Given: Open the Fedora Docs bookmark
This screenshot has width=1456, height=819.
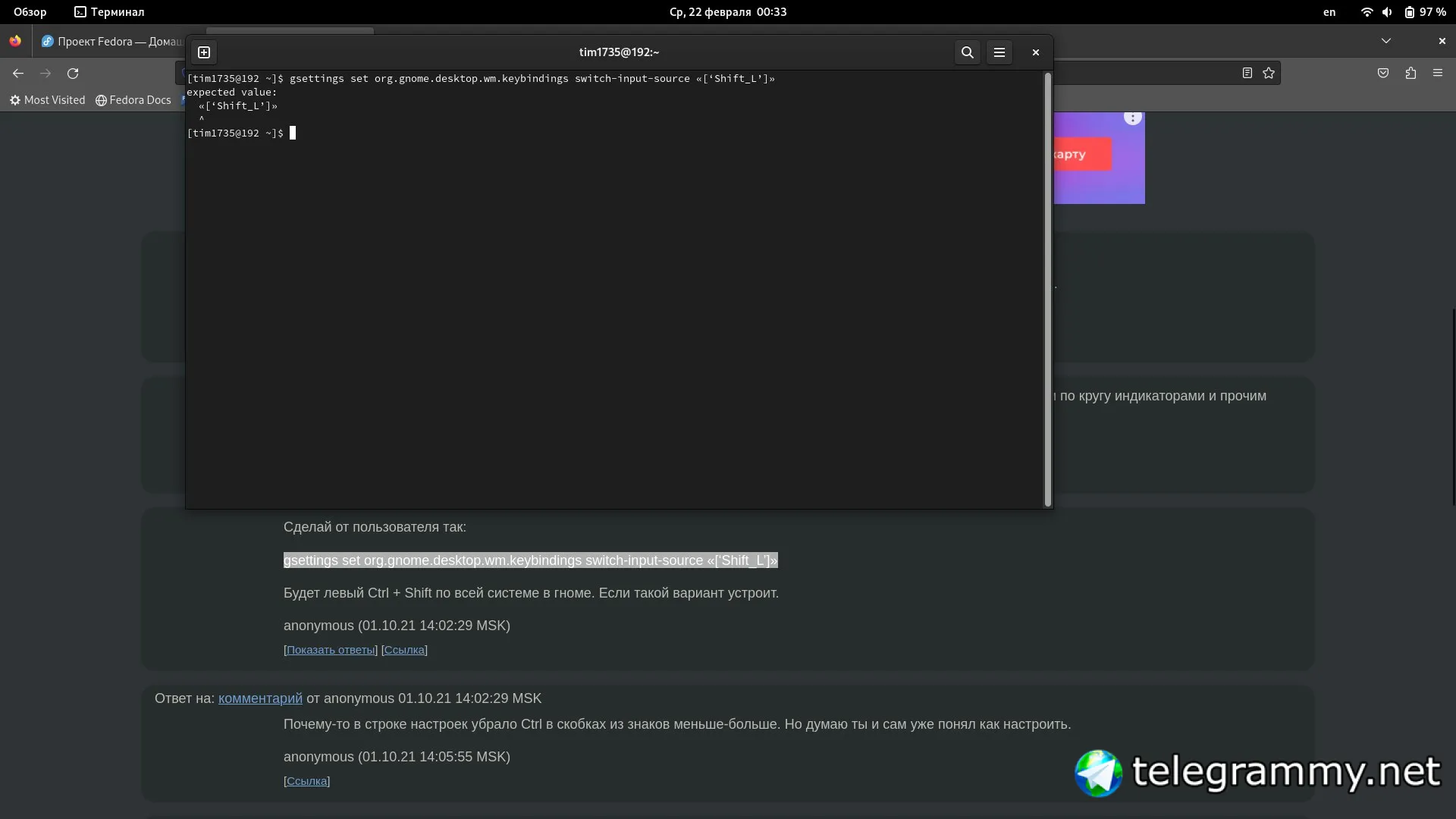Looking at the screenshot, I should pos(133,100).
